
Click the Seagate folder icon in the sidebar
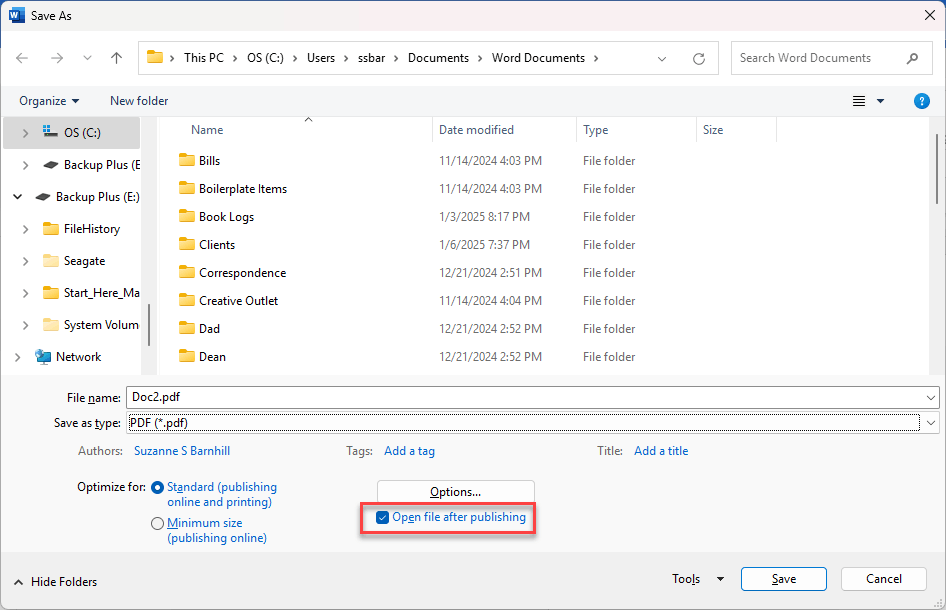51,261
